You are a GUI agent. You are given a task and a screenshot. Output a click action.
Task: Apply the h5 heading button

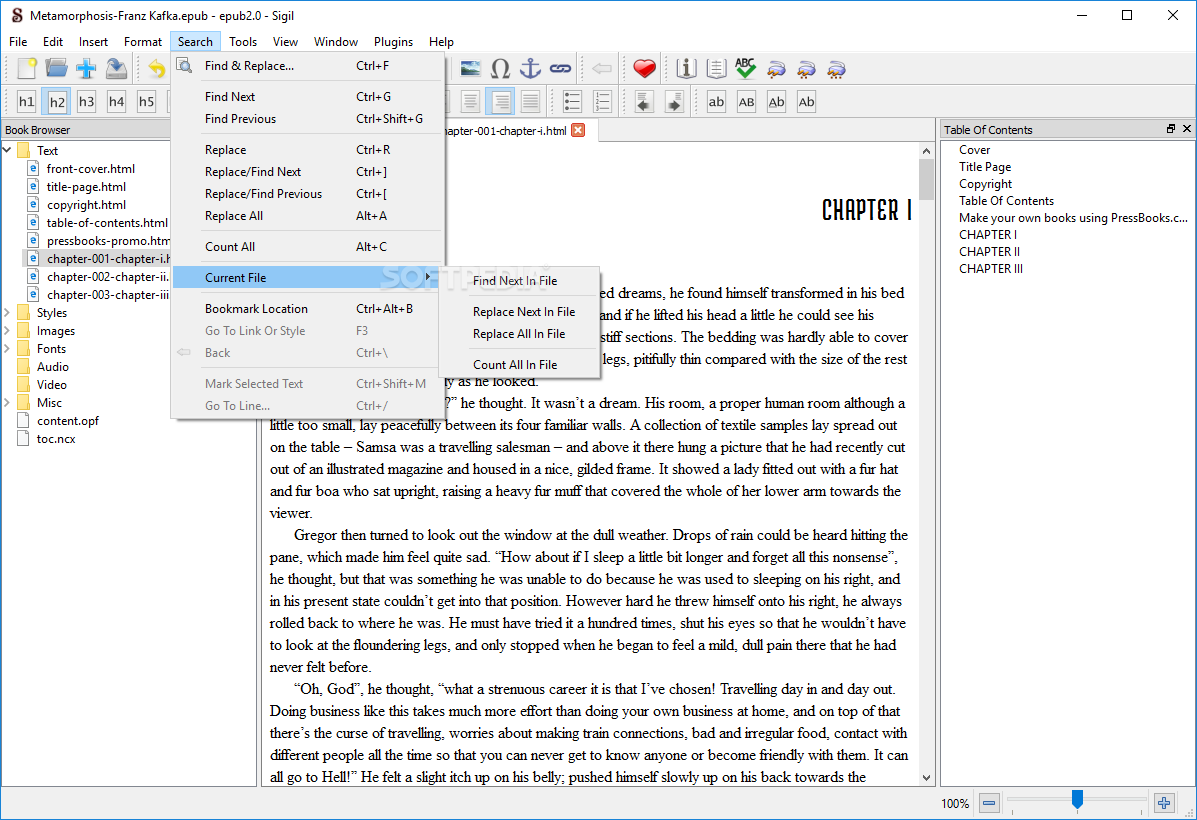pos(146,102)
